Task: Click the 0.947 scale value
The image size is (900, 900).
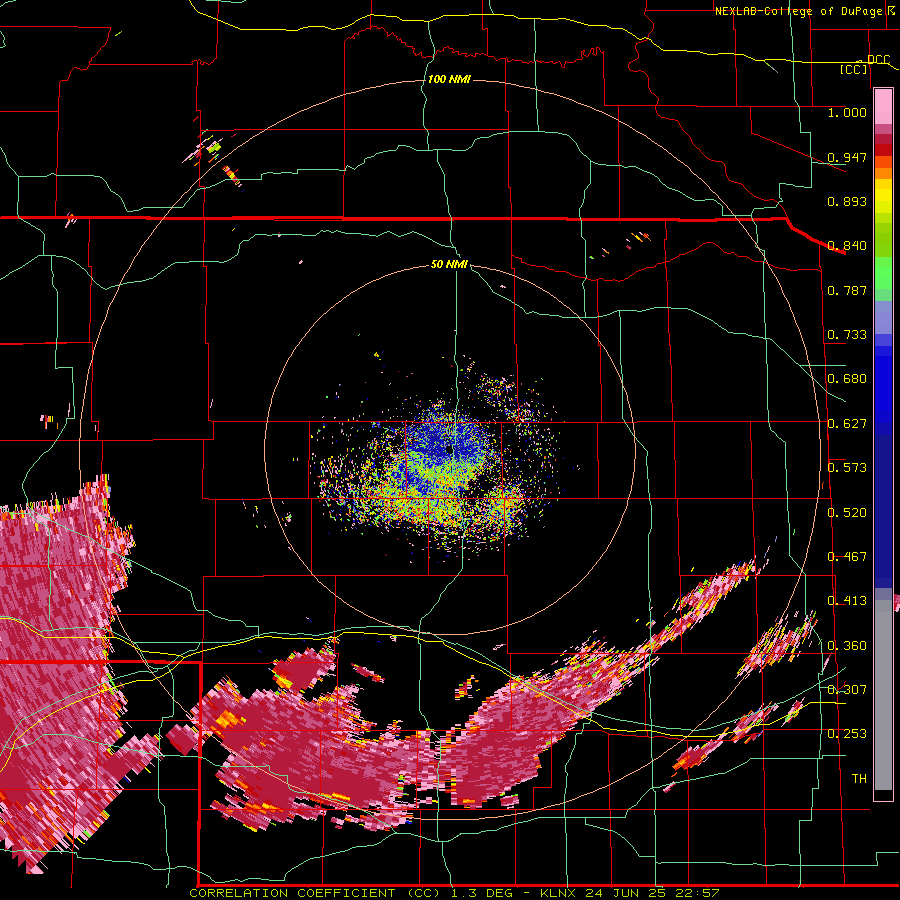Action: tap(847, 157)
